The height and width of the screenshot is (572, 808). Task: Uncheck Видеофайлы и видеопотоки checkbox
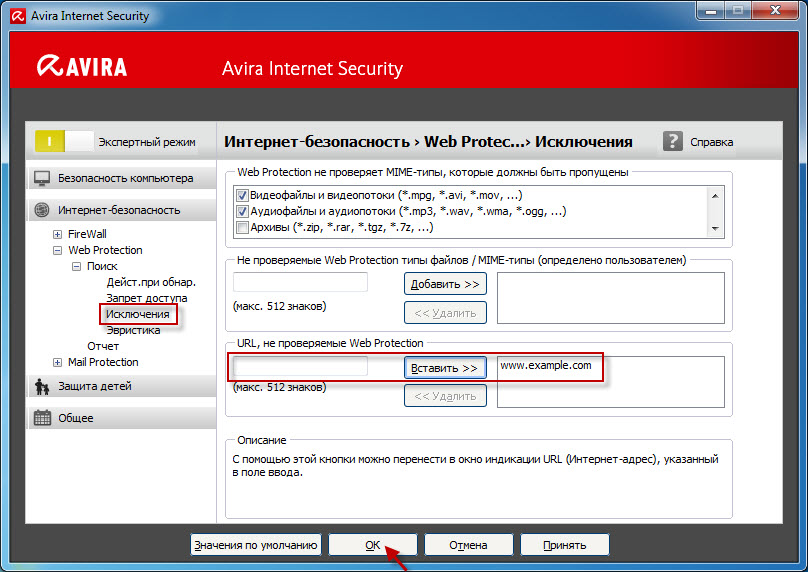click(242, 196)
